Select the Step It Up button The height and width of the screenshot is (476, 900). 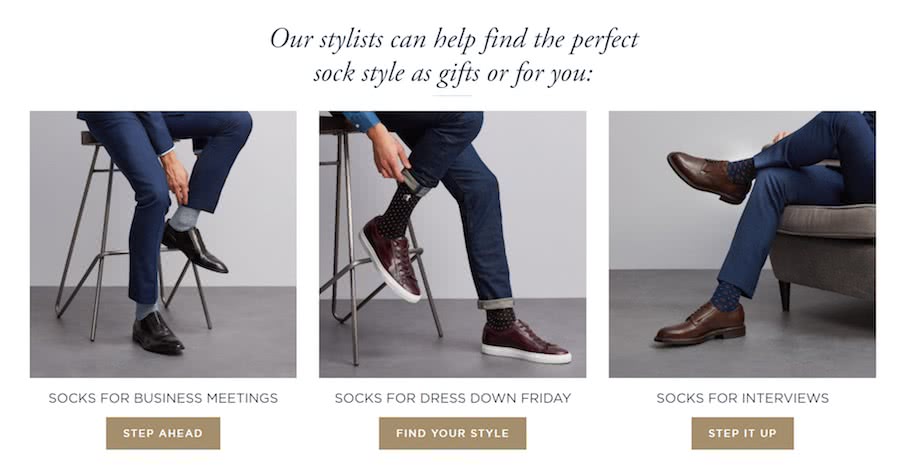[x=742, y=433]
